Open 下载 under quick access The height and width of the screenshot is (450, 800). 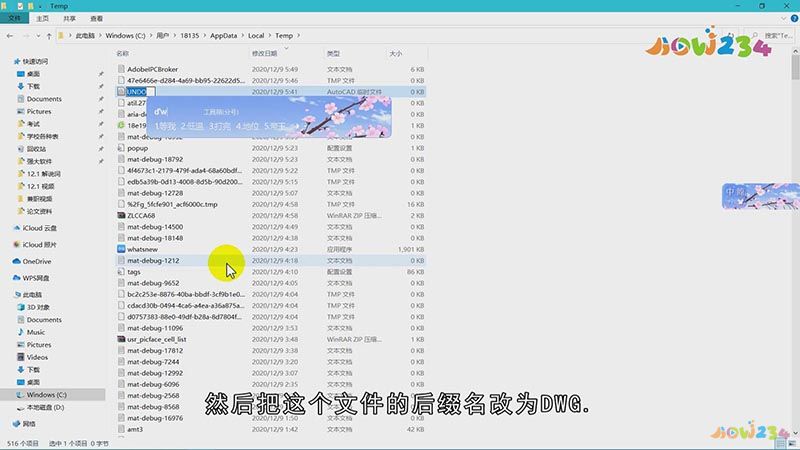[x=33, y=86]
